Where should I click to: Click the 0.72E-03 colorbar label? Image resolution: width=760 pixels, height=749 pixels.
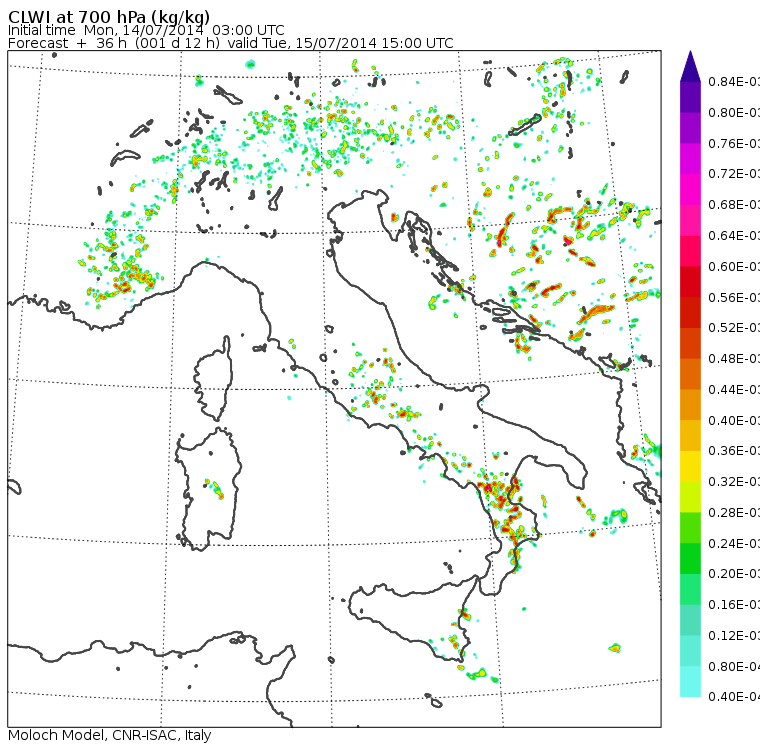coord(733,174)
